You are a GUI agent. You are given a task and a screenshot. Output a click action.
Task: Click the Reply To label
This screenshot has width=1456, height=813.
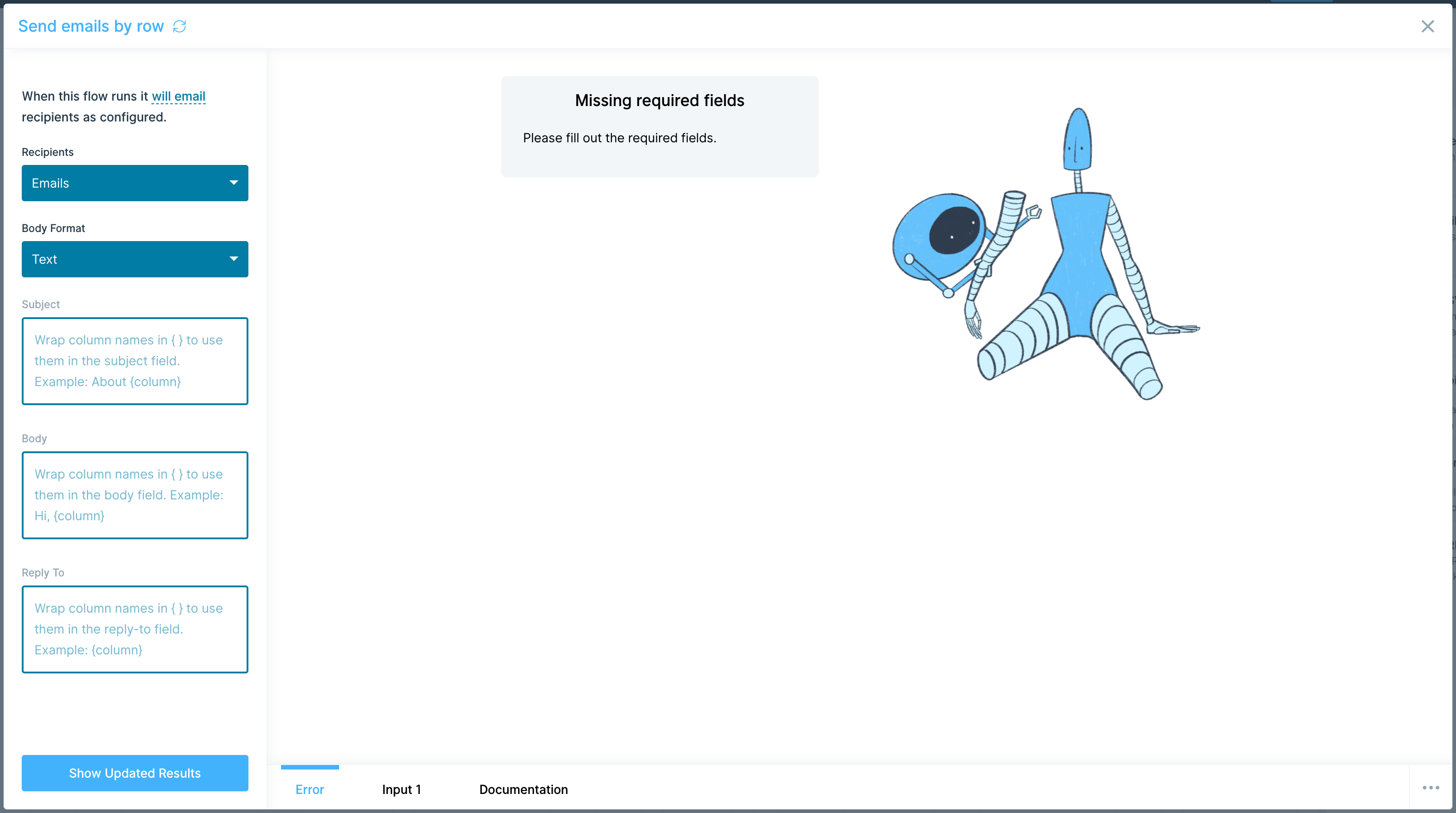click(x=43, y=573)
